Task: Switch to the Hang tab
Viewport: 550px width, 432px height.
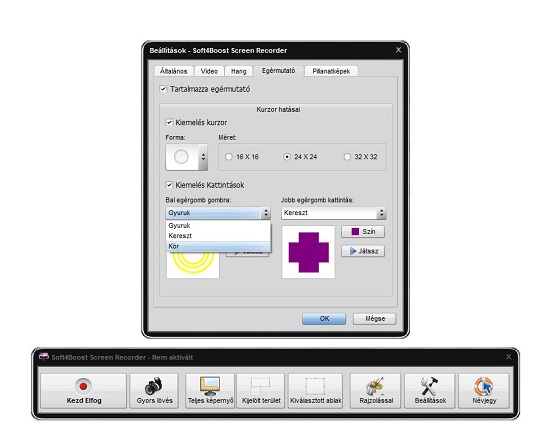Action: 239,71
